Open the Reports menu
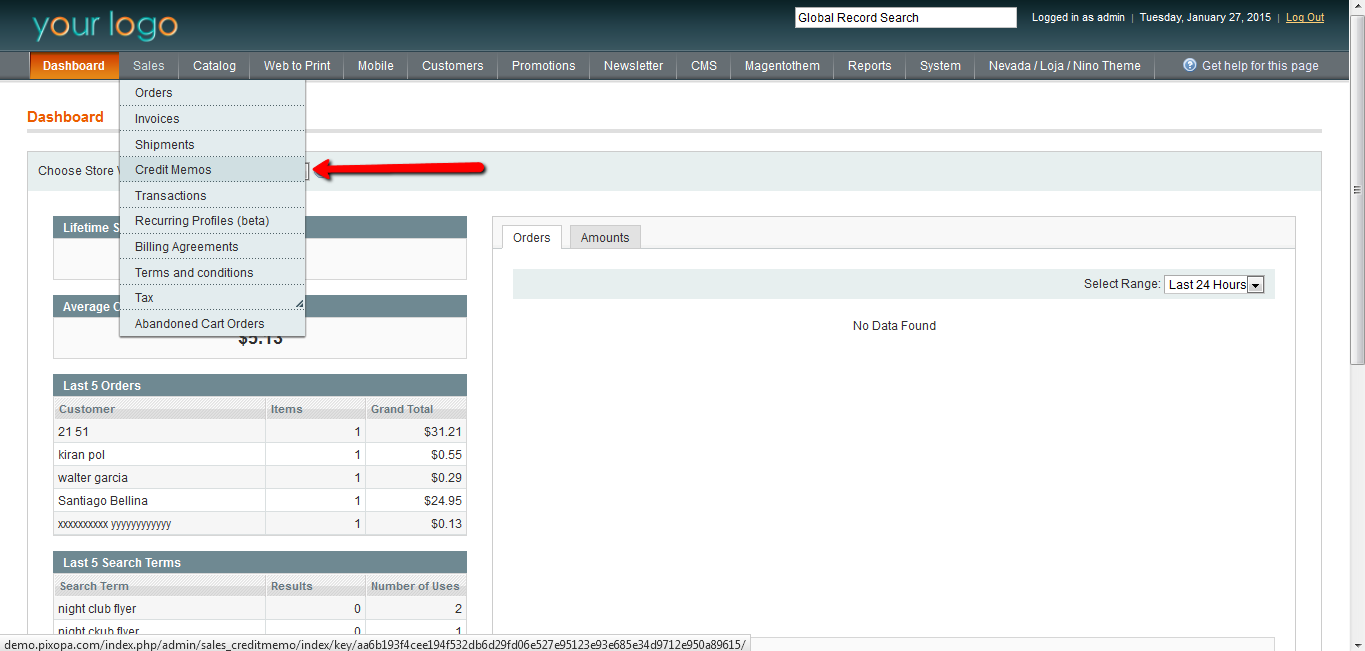This screenshot has height=651, width=1365. coord(870,66)
